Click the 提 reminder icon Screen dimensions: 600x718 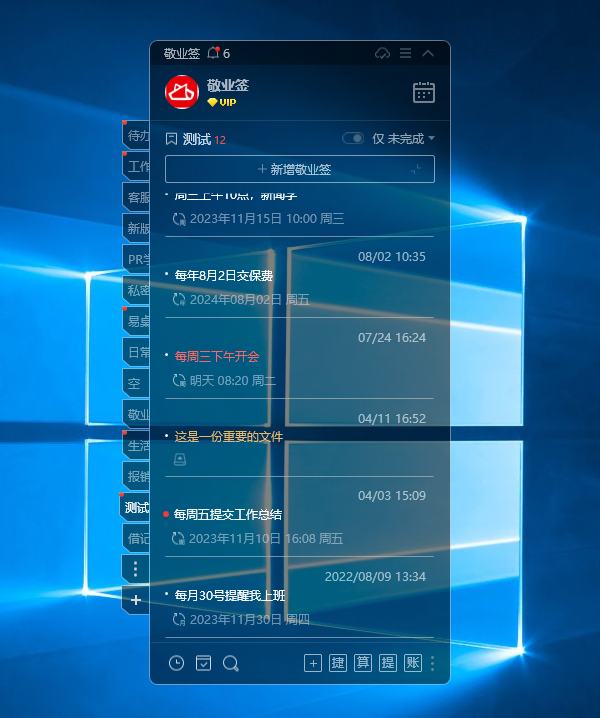click(x=388, y=663)
